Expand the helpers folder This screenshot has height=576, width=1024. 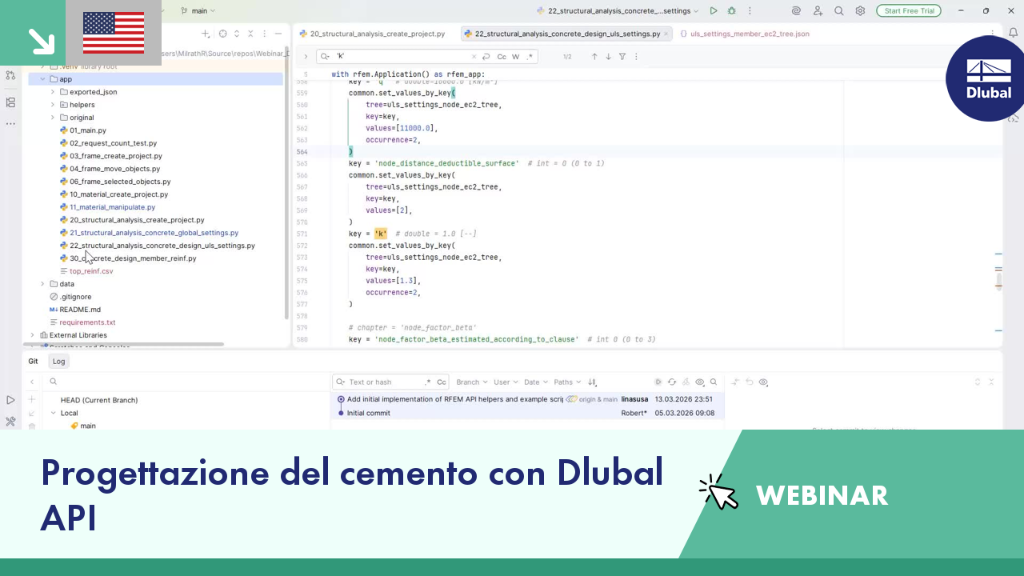(53, 104)
